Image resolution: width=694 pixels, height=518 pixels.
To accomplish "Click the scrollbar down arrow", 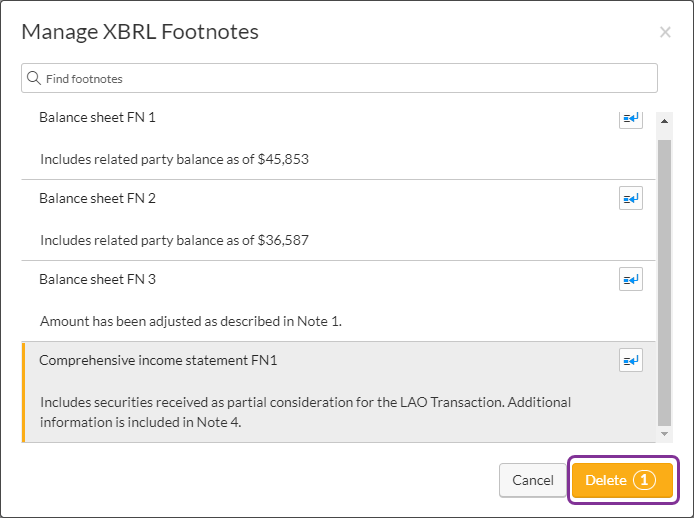I will click(x=664, y=434).
